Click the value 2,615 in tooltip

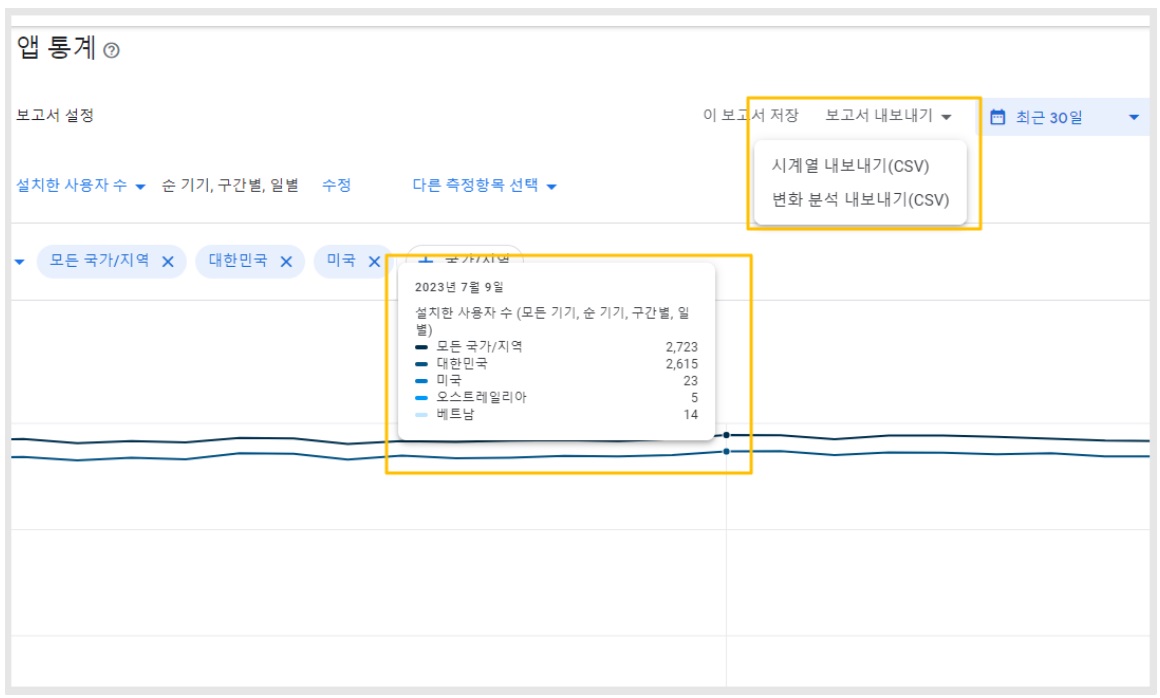(681, 364)
